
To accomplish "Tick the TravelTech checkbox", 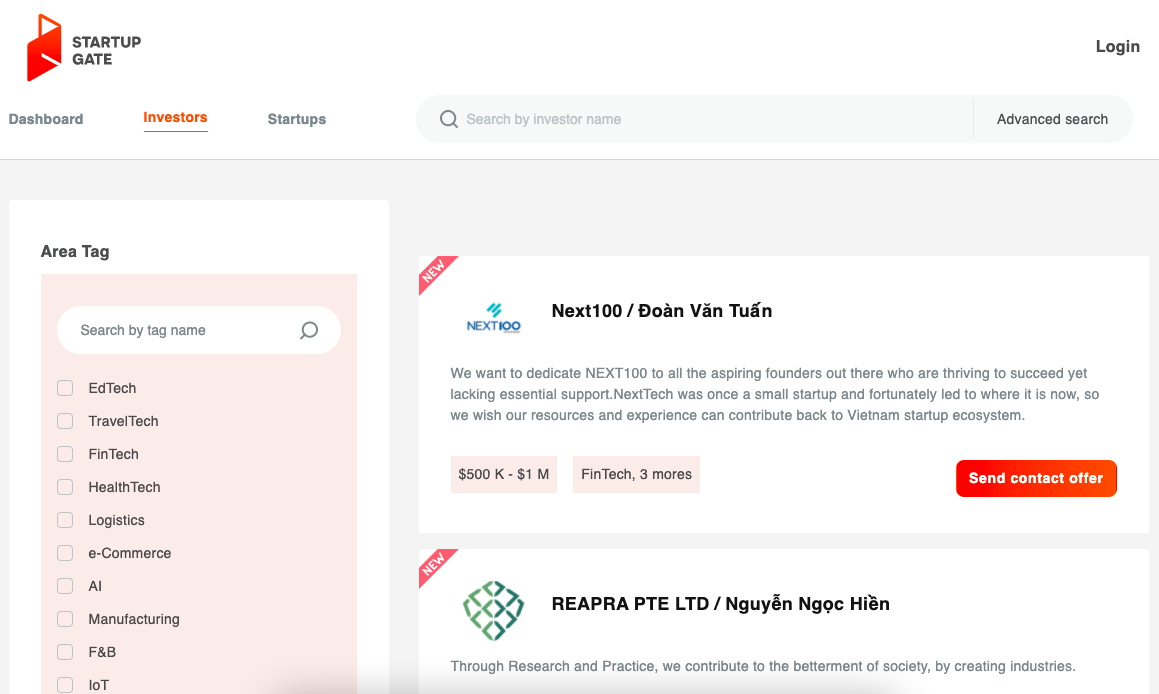I will pyautogui.click(x=65, y=421).
